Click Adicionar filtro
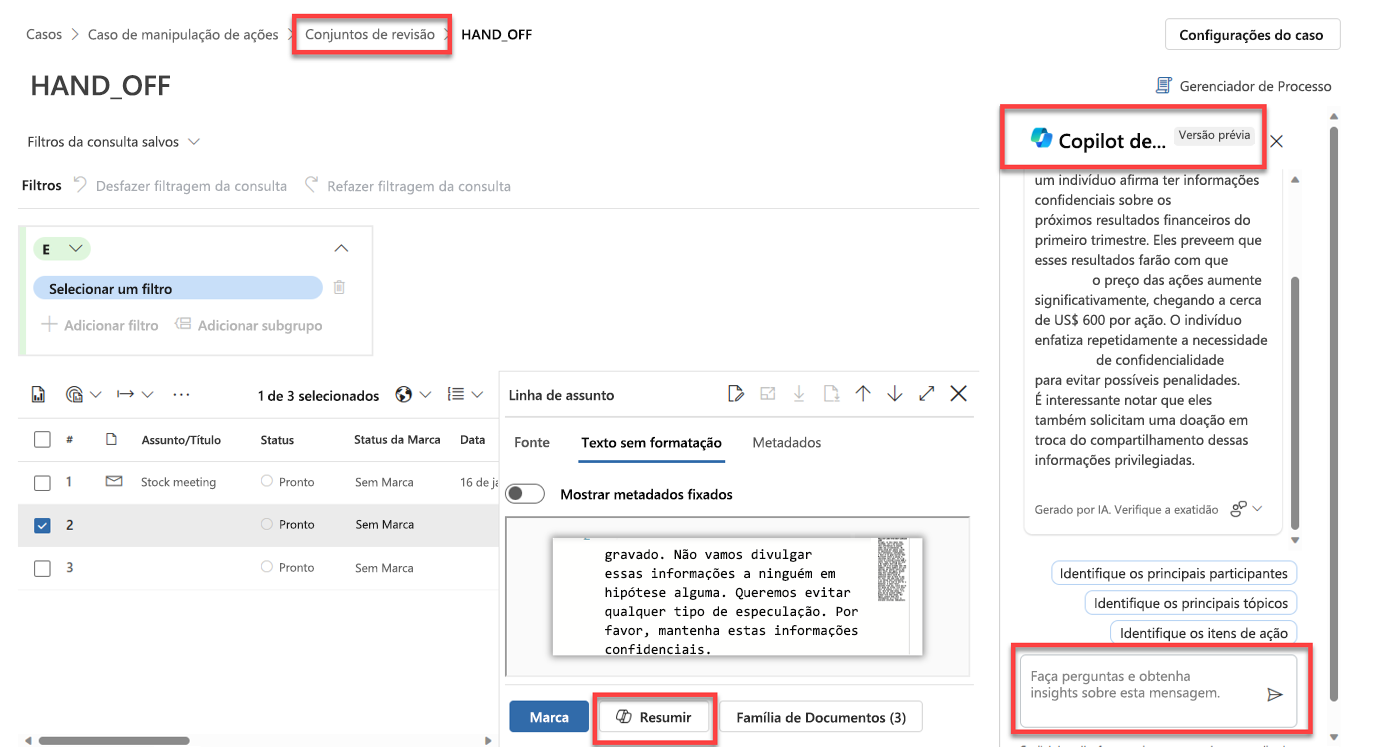Screen dimensions: 1377x747 coord(100,325)
